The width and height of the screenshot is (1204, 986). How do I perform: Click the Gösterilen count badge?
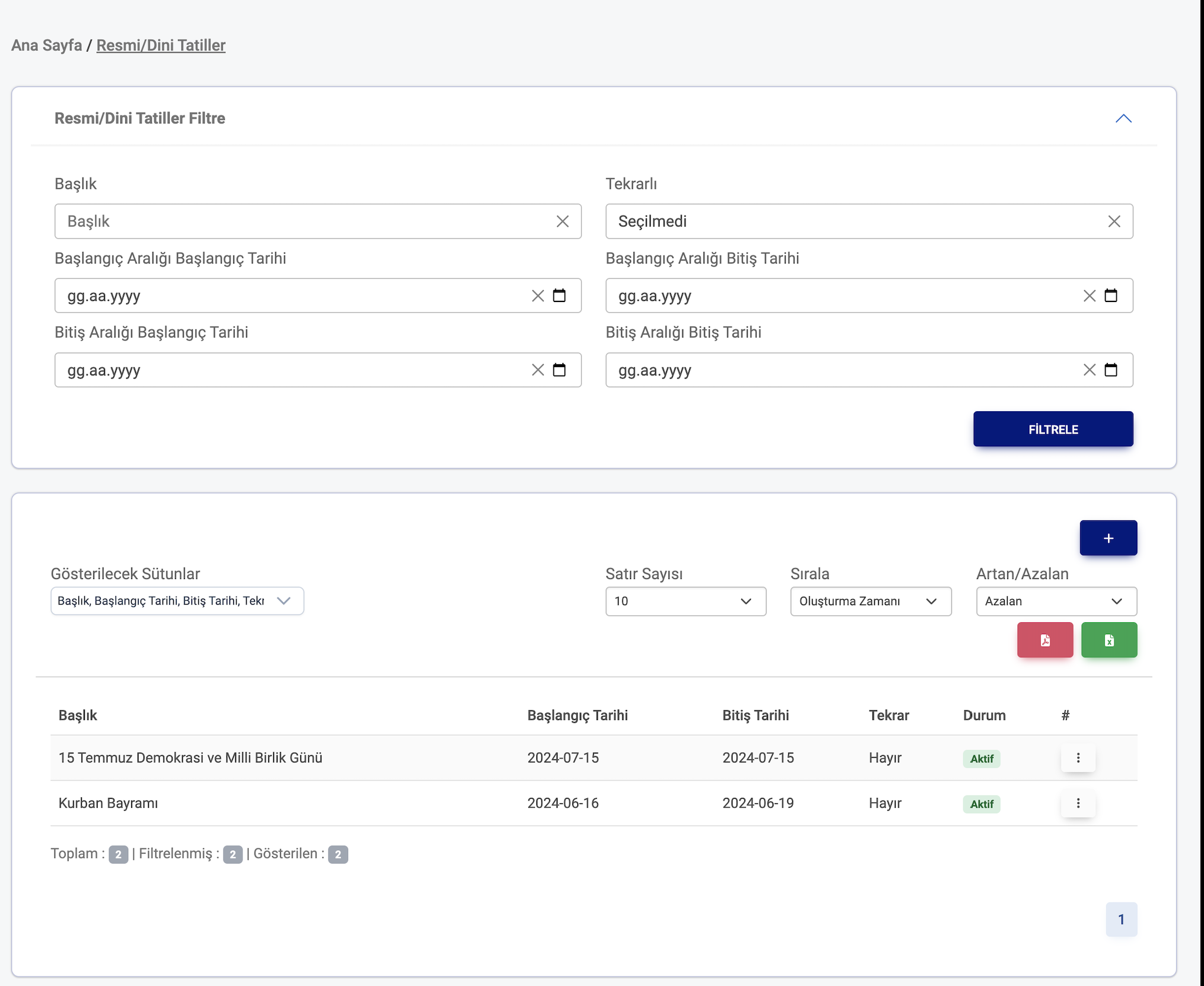(338, 854)
